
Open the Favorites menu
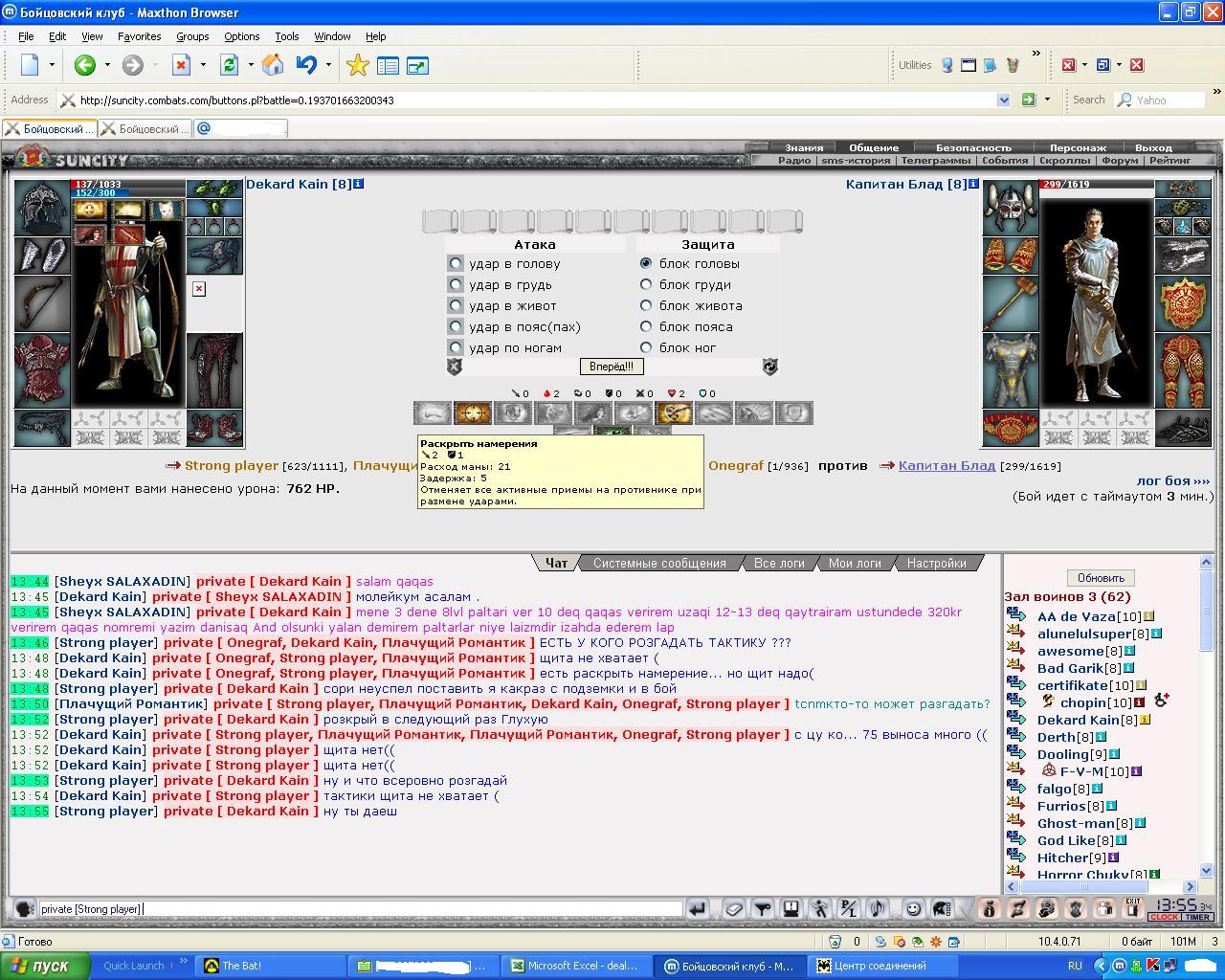pyautogui.click(x=139, y=36)
